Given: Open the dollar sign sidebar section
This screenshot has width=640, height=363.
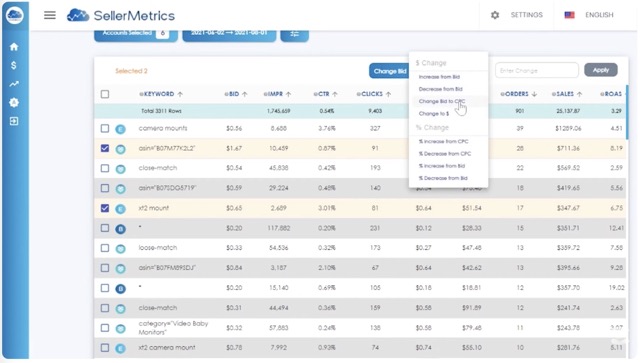Looking at the screenshot, I should (14, 65).
